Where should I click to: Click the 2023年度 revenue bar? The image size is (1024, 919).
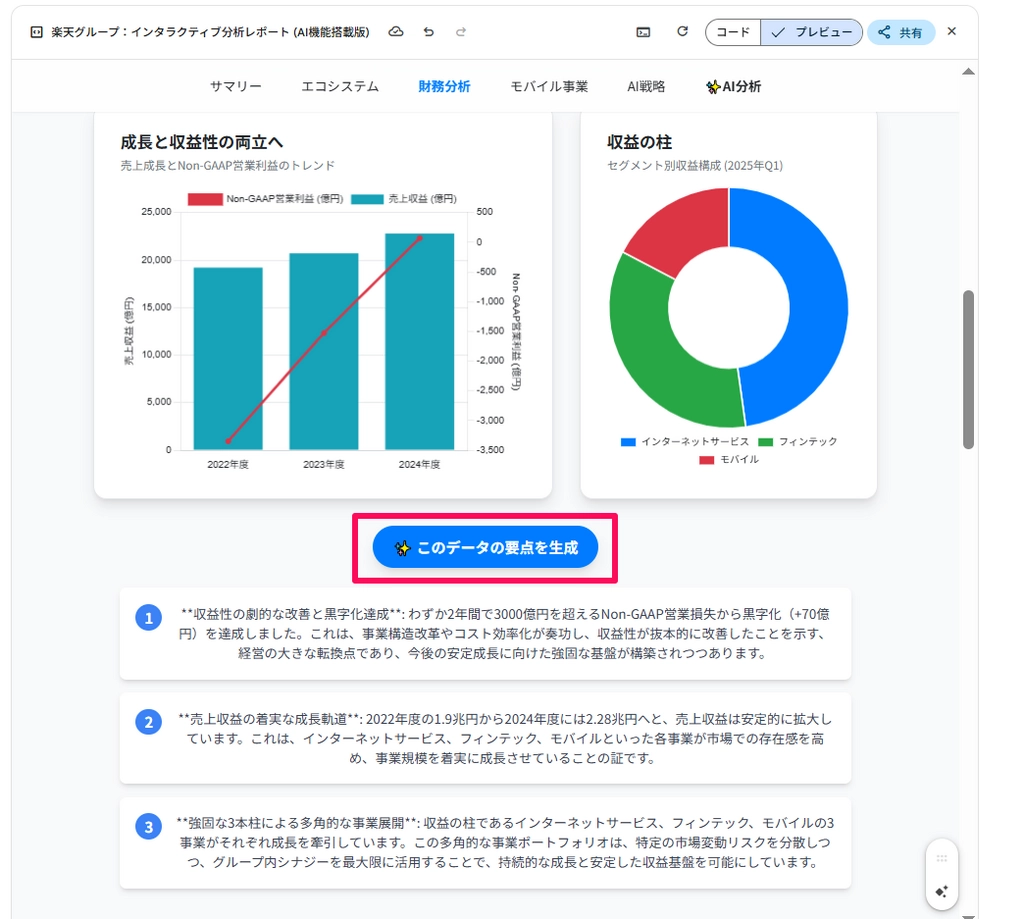(324, 351)
